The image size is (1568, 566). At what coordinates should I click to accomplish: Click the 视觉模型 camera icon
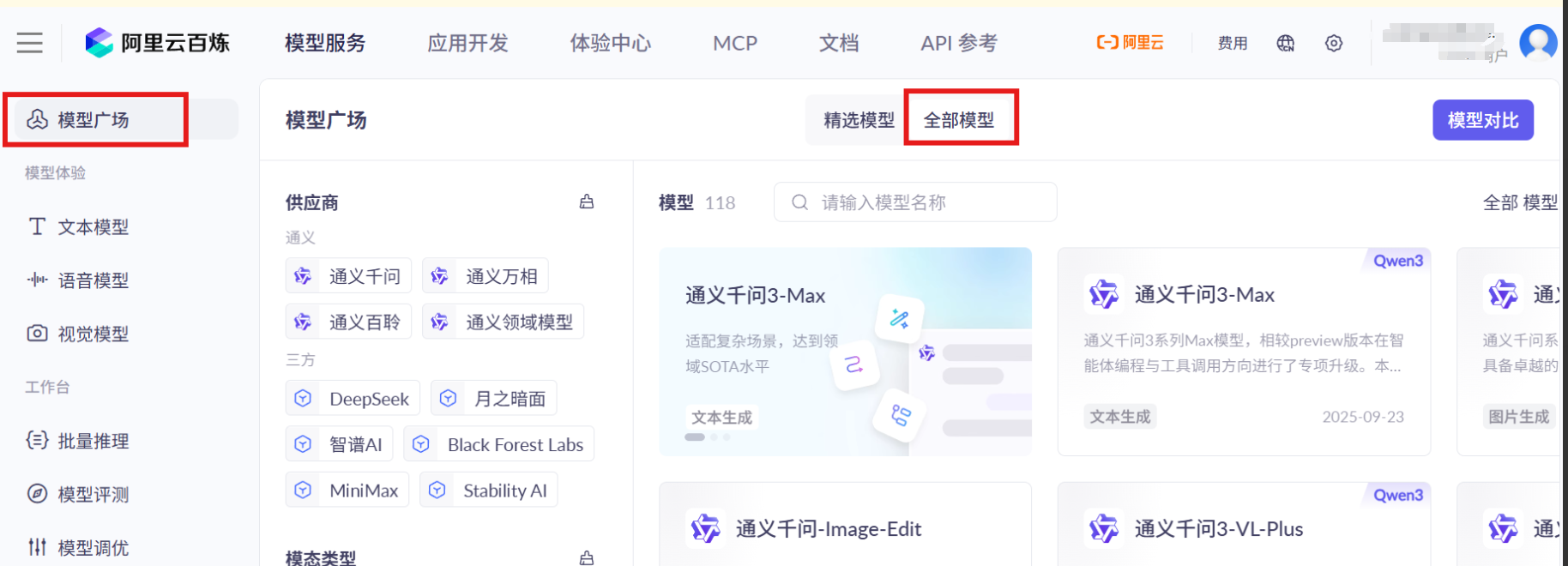point(37,333)
